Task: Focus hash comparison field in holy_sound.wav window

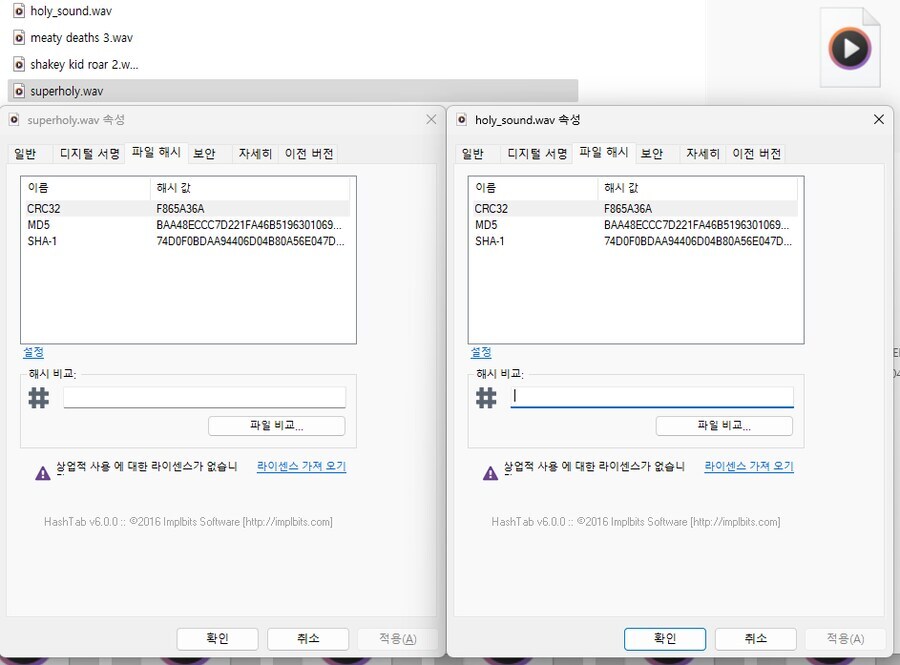Action: point(652,397)
